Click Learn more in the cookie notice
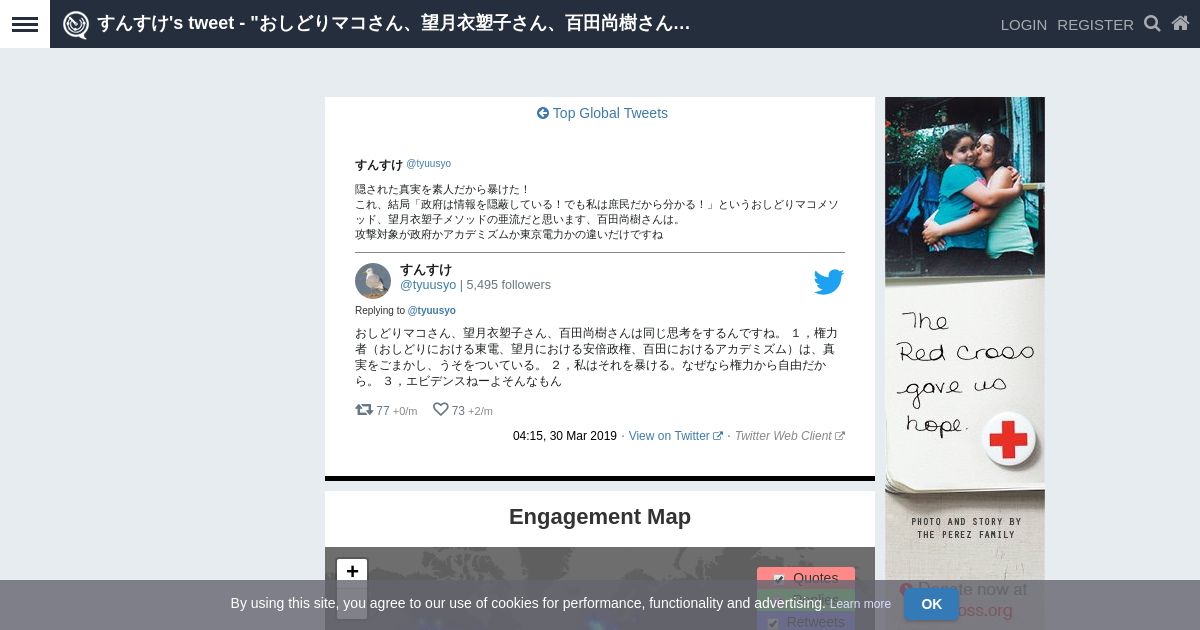The height and width of the screenshot is (630, 1200). (x=860, y=604)
